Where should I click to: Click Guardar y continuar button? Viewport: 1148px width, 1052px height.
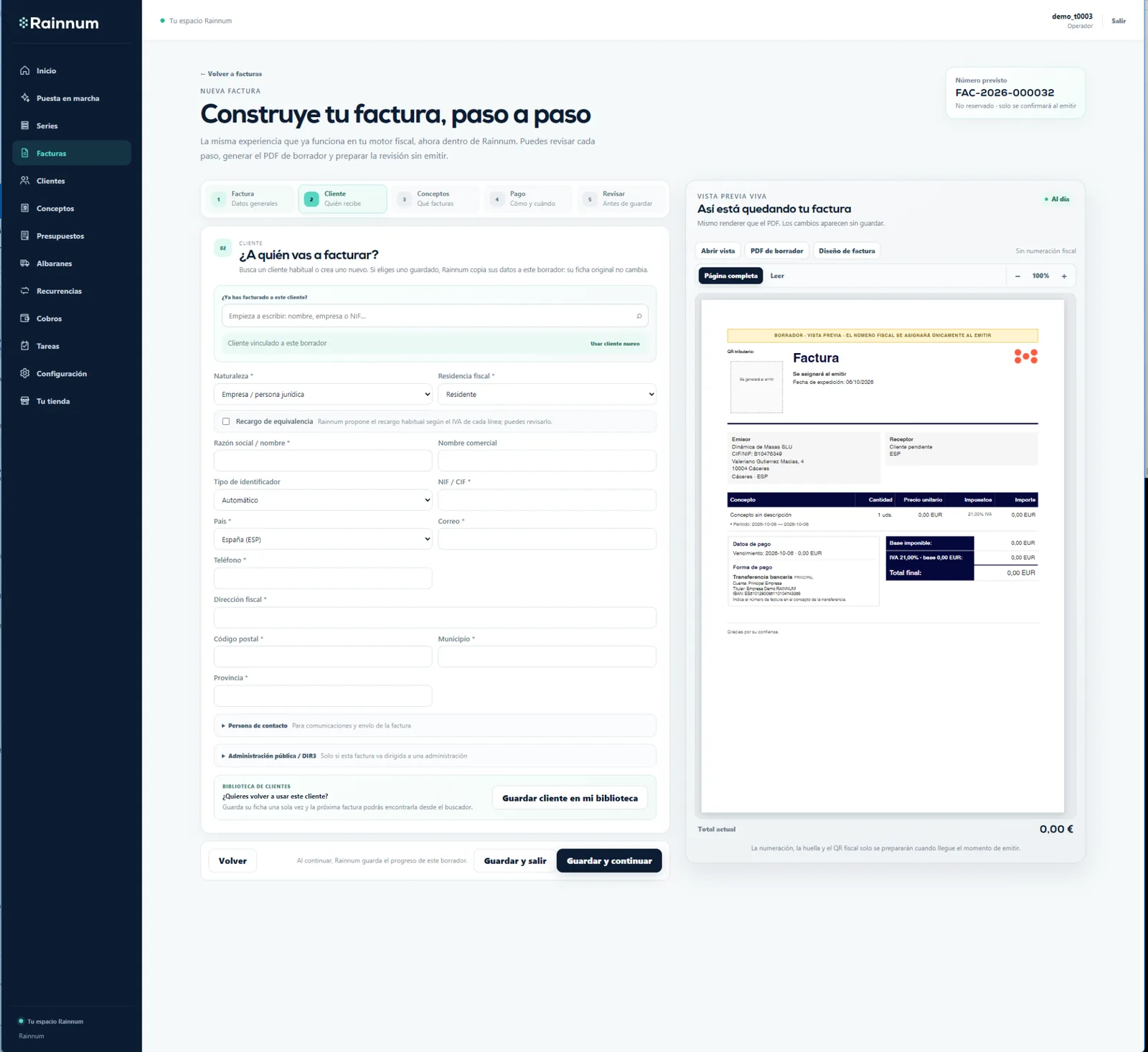(609, 860)
